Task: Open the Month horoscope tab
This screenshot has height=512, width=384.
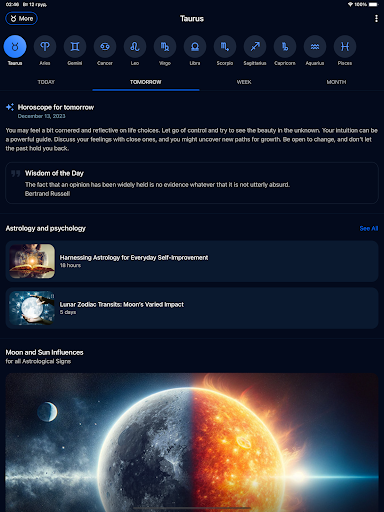Action: (x=336, y=82)
